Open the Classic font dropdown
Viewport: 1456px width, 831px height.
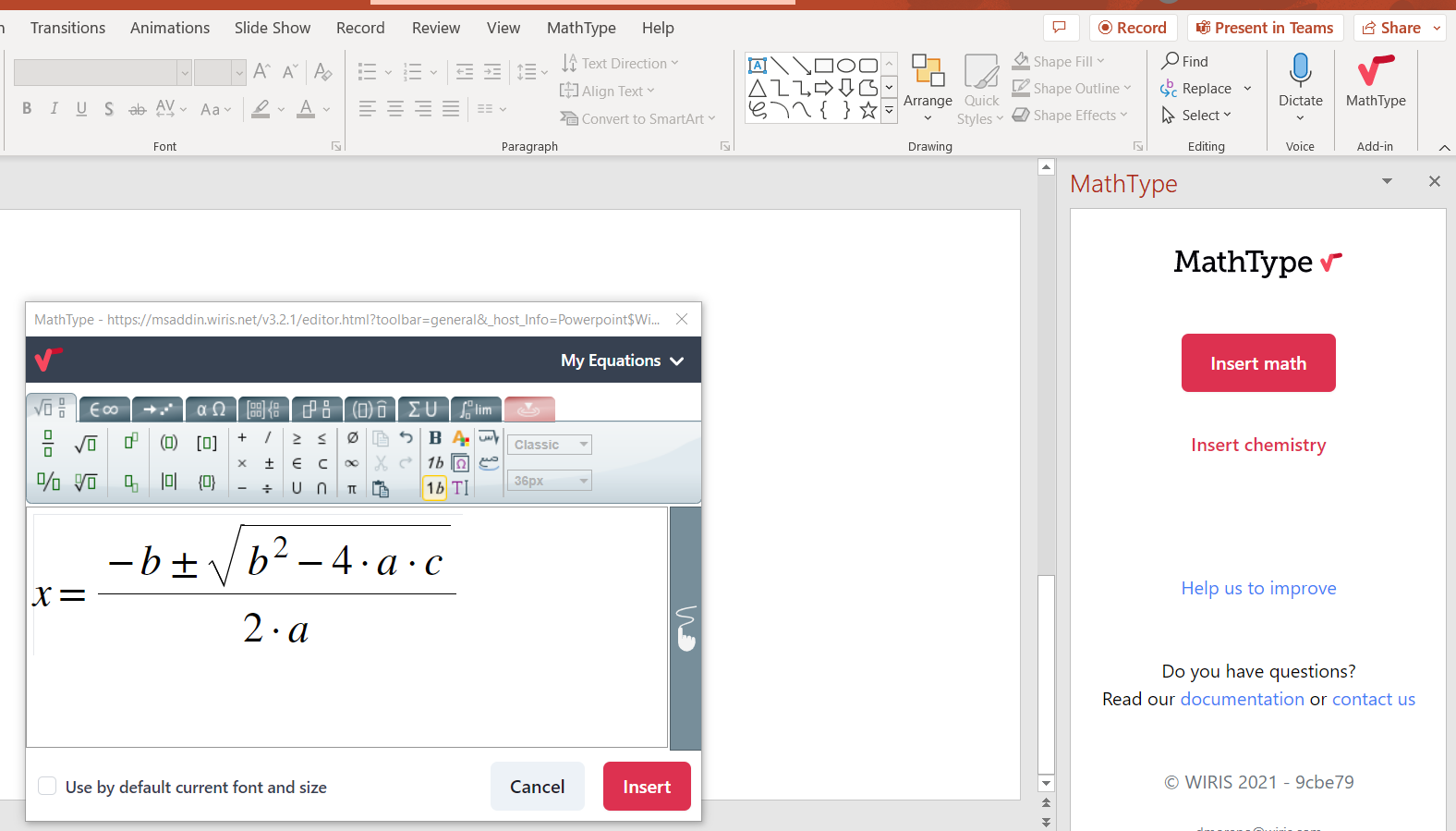coord(550,445)
